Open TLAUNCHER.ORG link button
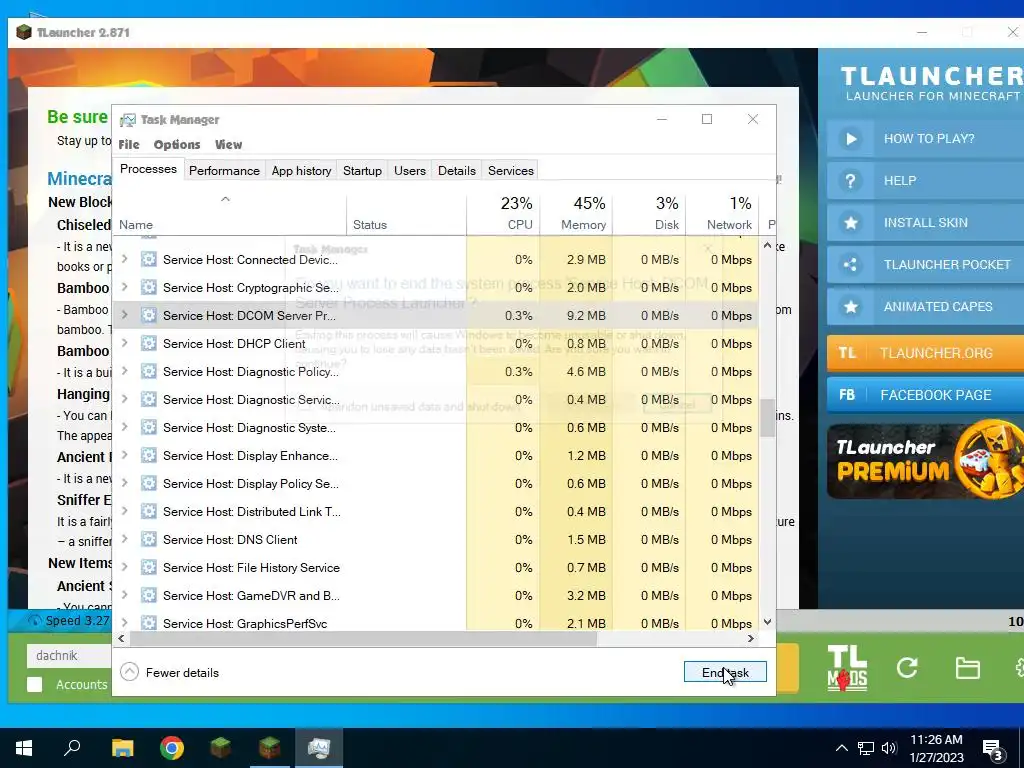The width and height of the screenshot is (1024, 768). click(x=925, y=353)
